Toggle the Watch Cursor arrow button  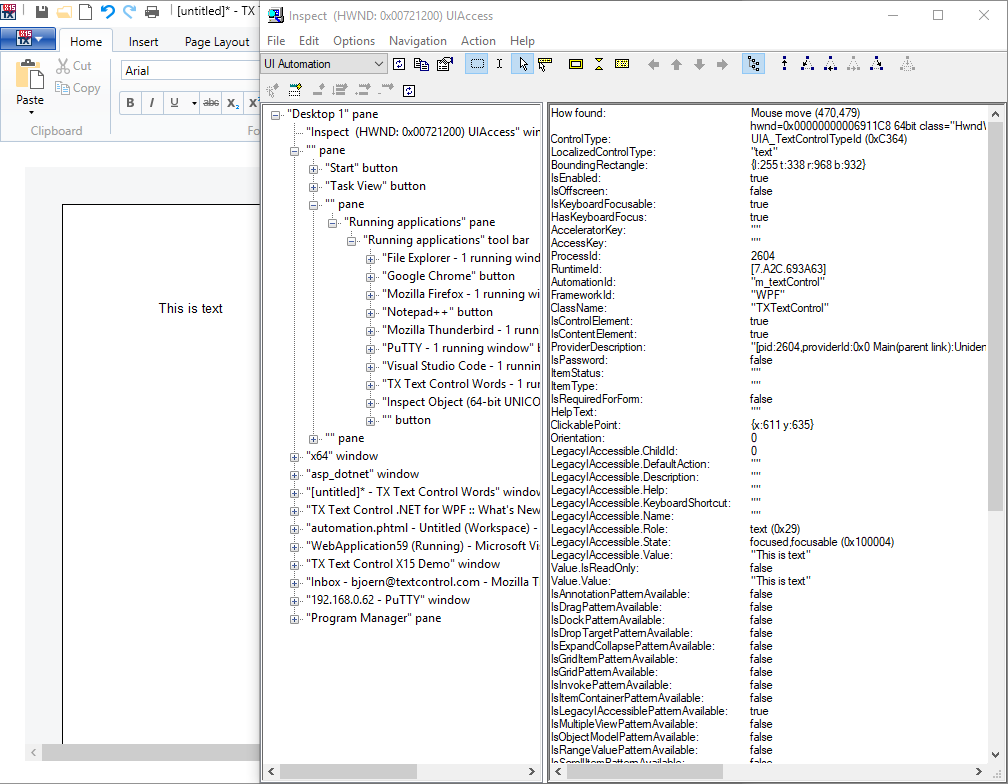coord(522,64)
